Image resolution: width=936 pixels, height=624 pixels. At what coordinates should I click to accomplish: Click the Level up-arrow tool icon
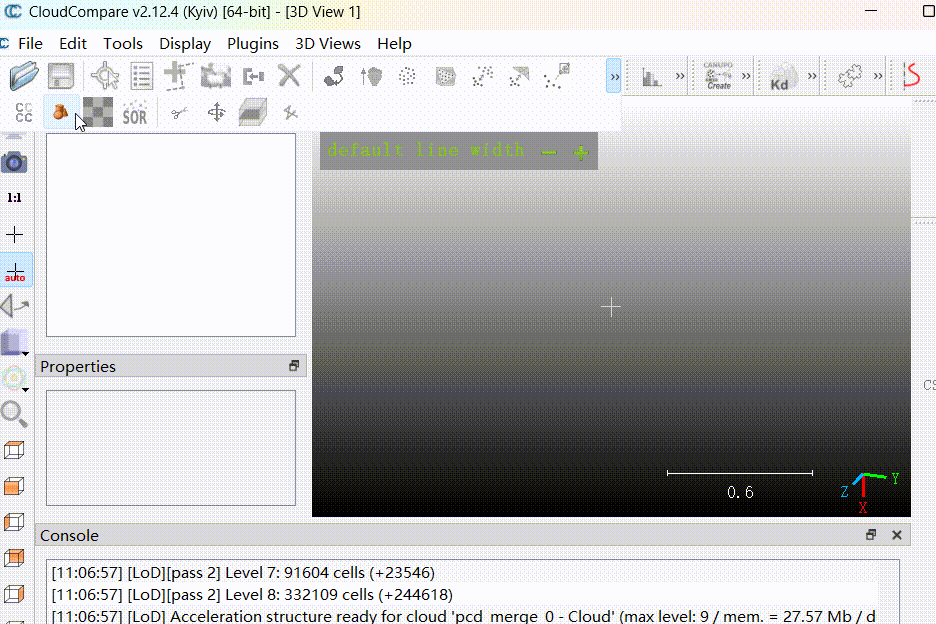[x=371, y=76]
